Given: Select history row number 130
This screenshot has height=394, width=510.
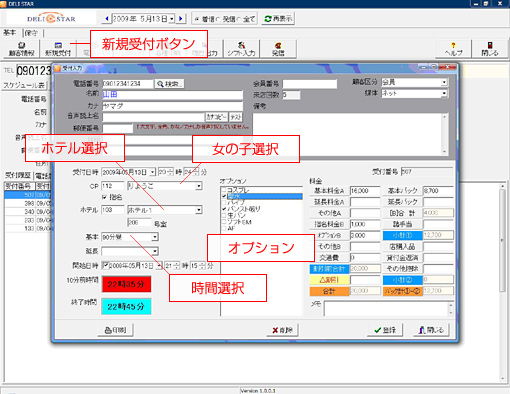Looking at the screenshot, I should pos(28,228).
